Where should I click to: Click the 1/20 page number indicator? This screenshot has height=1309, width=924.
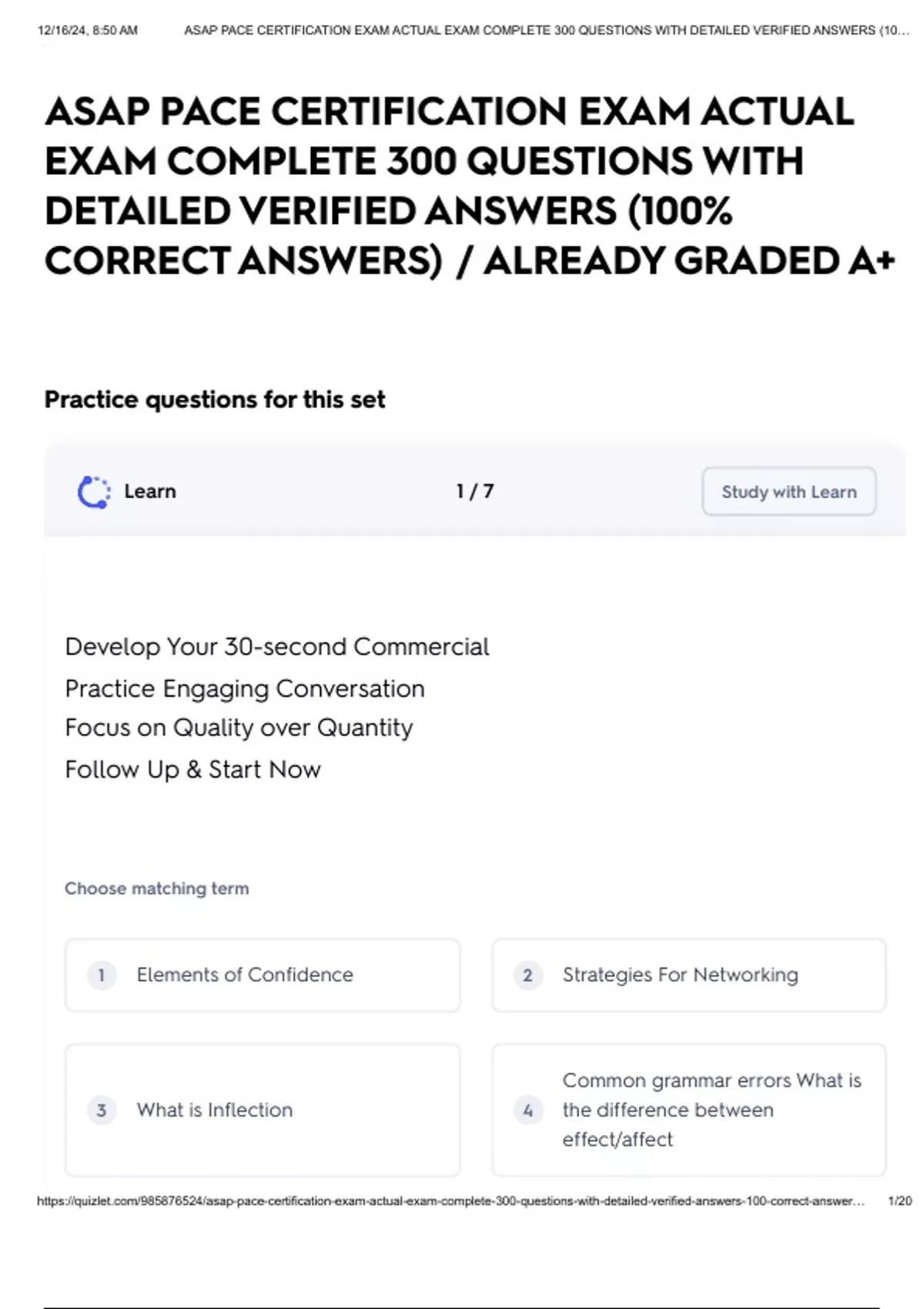[x=899, y=1201]
